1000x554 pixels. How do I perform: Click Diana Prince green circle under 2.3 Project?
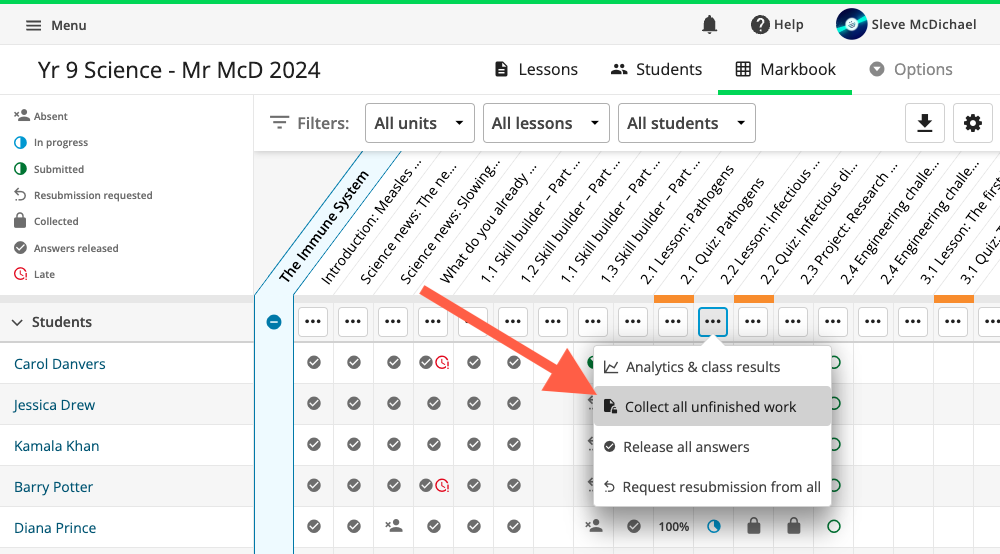point(834,527)
